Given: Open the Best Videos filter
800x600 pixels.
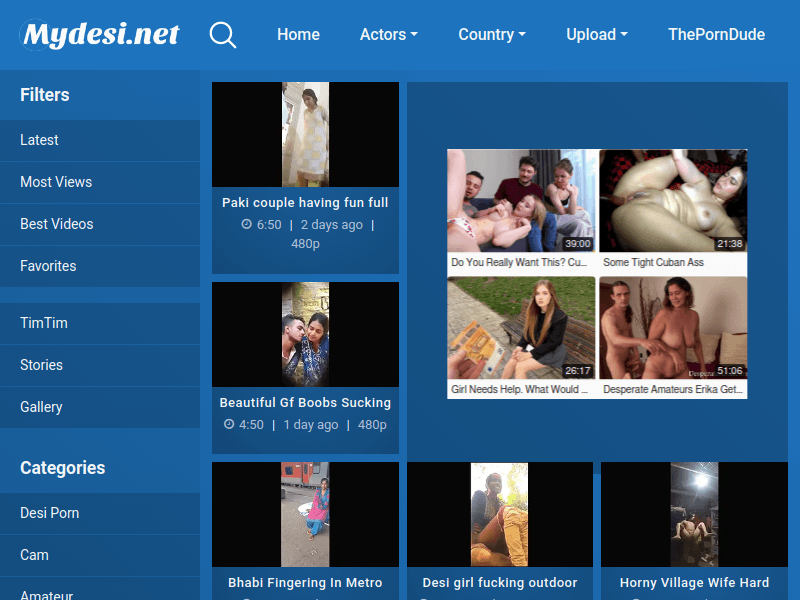Looking at the screenshot, I should [56, 224].
